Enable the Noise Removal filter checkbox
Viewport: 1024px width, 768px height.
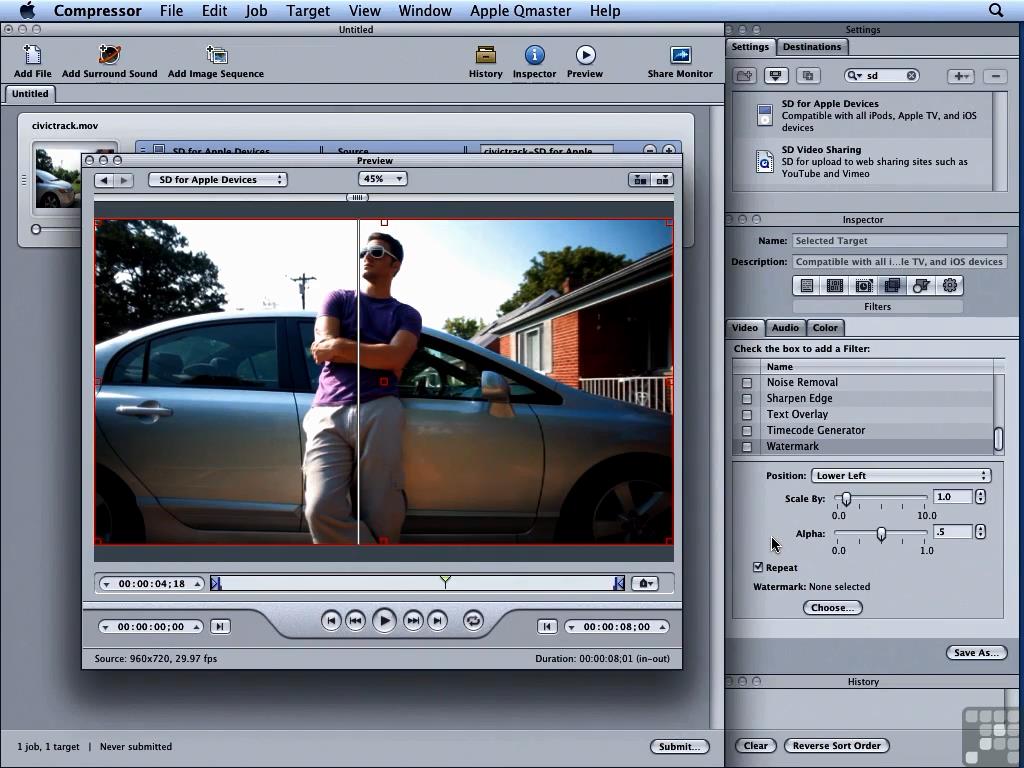(x=746, y=383)
